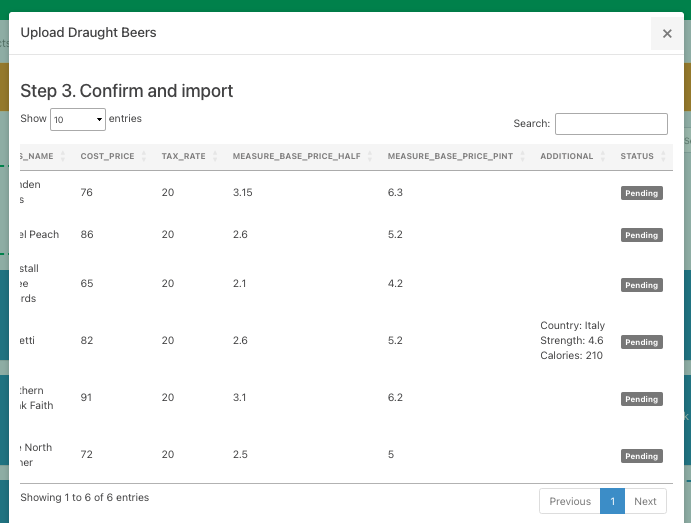Close the Upload Draught Beers dialog
Screen dimensions: 691x523
[x=667, y=34]
